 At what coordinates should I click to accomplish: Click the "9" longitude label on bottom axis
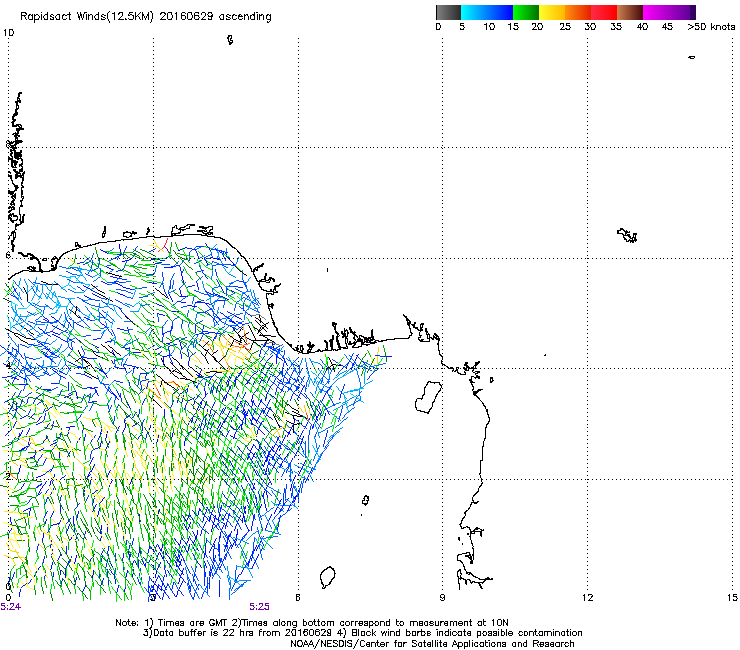pos(442,598)
